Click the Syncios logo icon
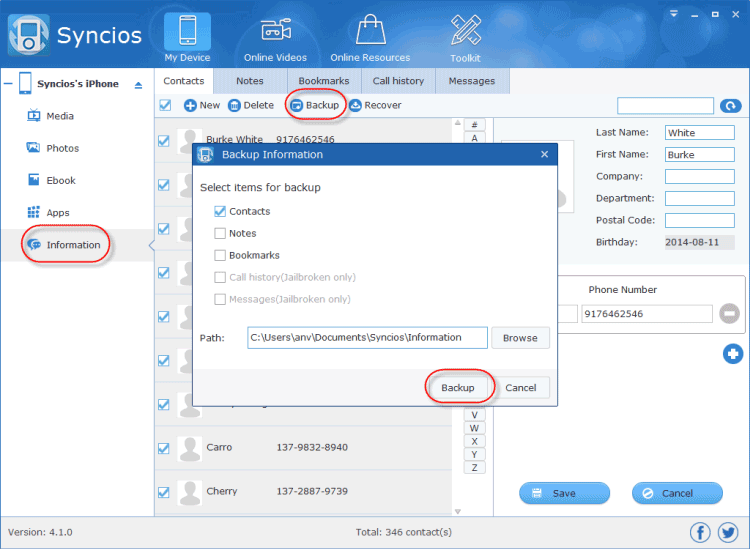This screenshot has height=549, width=750. pyautogui.click(x=28, y=35)
